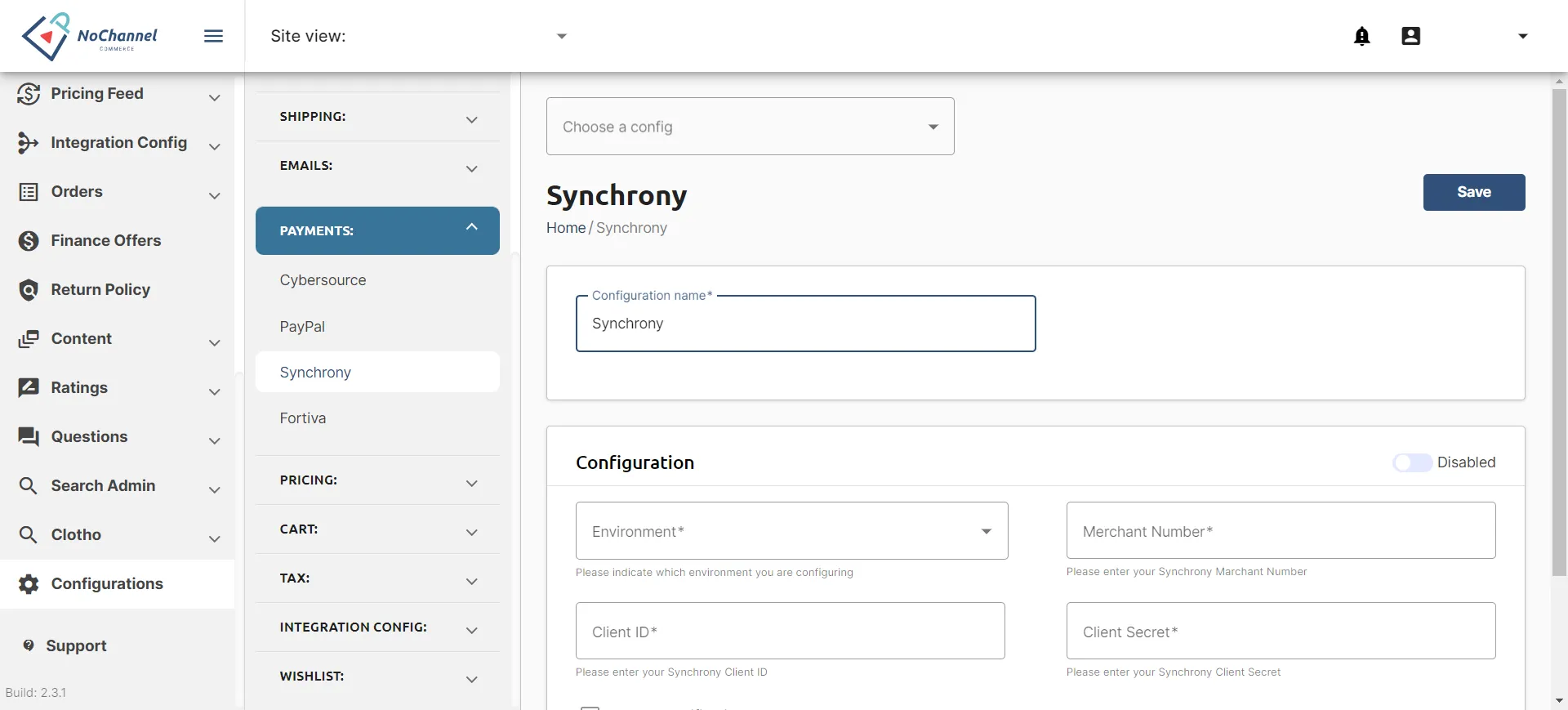Click the Client ID field
The image size is (1568, 710).
[791, 632]
